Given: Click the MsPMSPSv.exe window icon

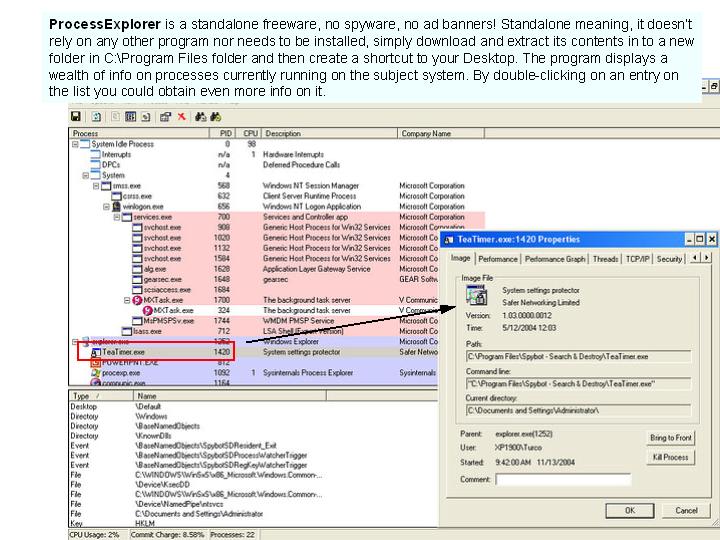Looking at the screenshot, I should click(137, 321).
